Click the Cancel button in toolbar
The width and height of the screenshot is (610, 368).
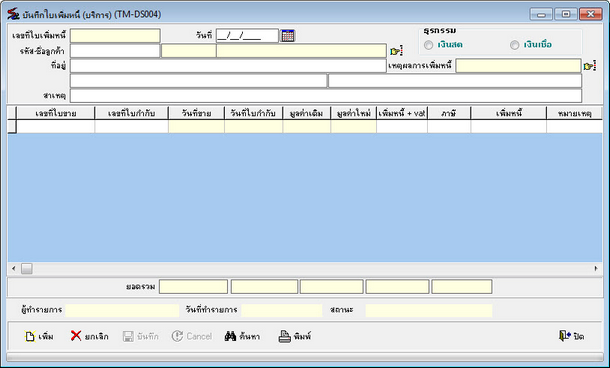(192, 336)
